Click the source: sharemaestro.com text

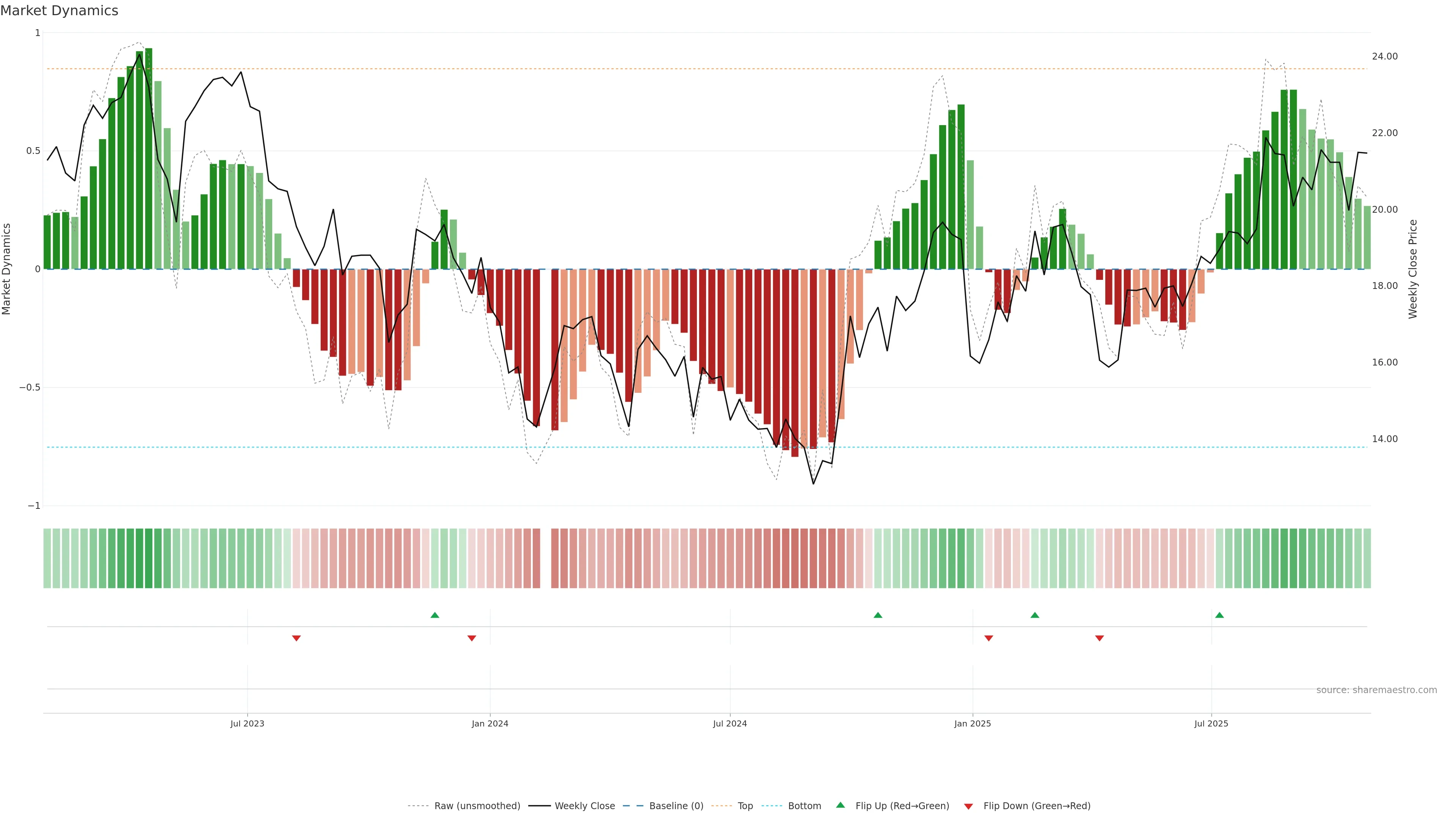[1376, 690]
